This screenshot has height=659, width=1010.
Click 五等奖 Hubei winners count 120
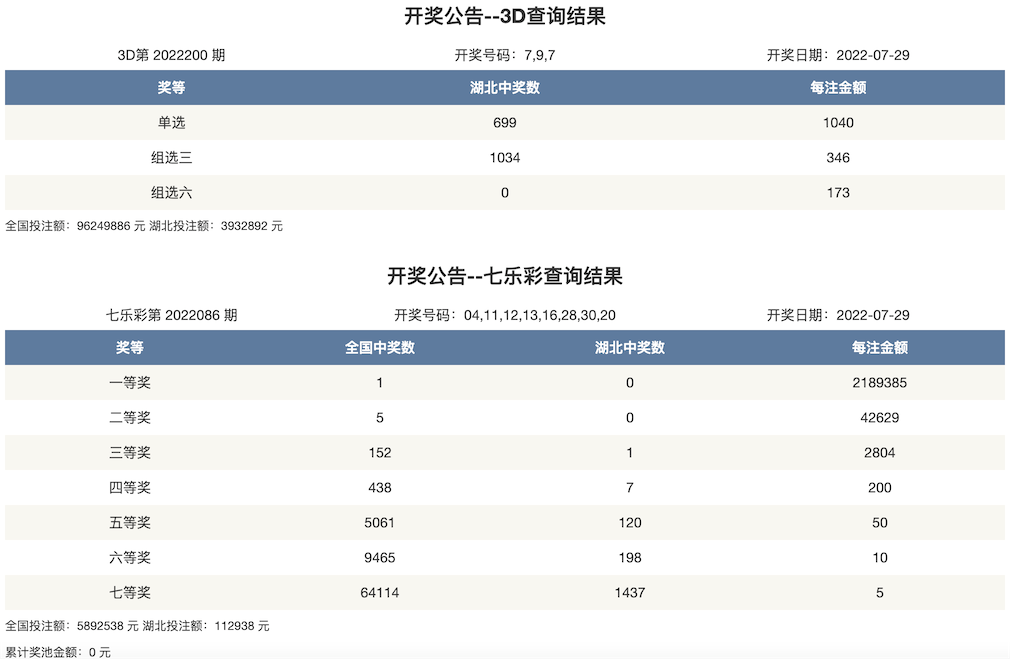click(x=629, y=522)
